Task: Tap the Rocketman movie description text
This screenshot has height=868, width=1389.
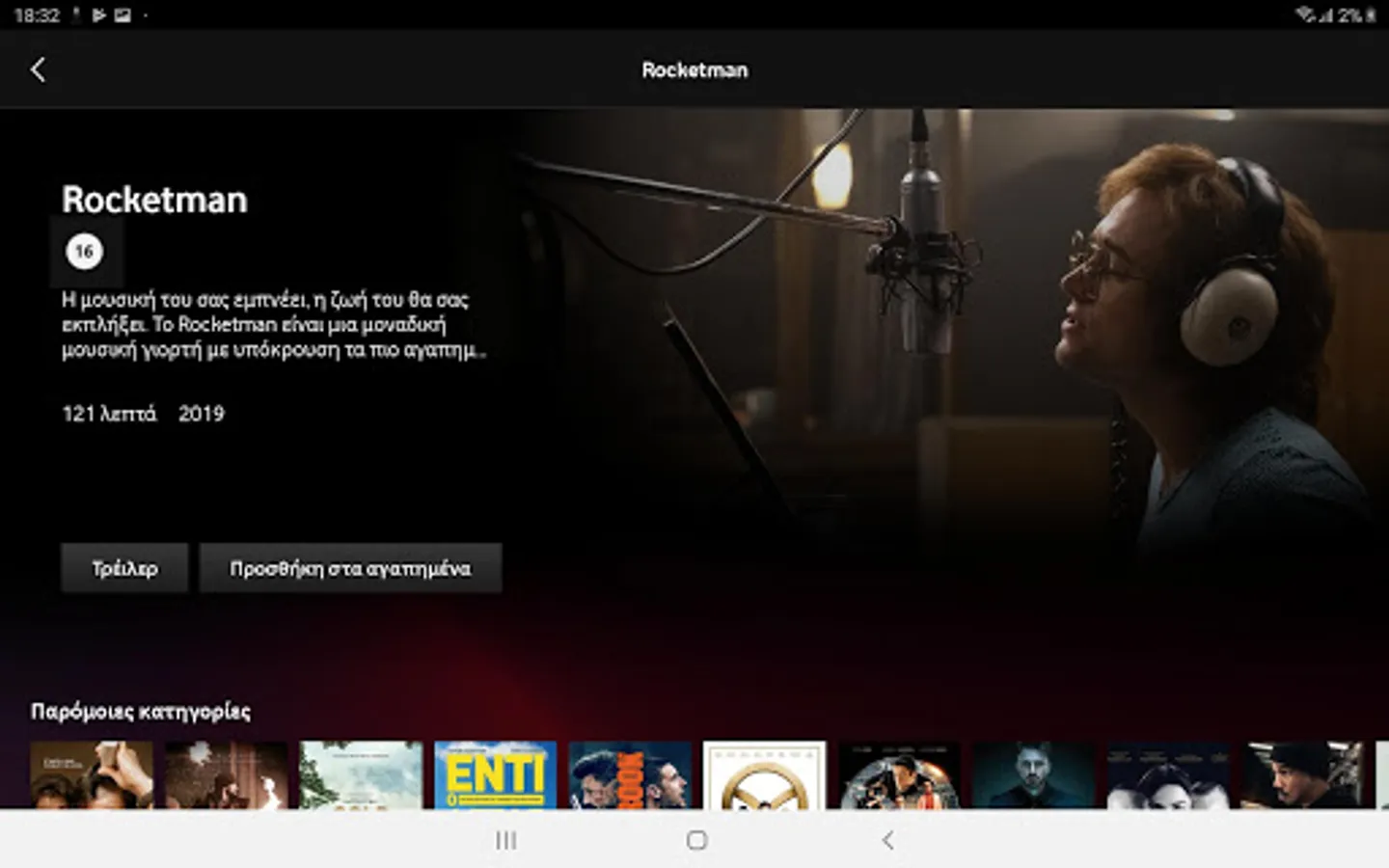Action: coord(273,325)
